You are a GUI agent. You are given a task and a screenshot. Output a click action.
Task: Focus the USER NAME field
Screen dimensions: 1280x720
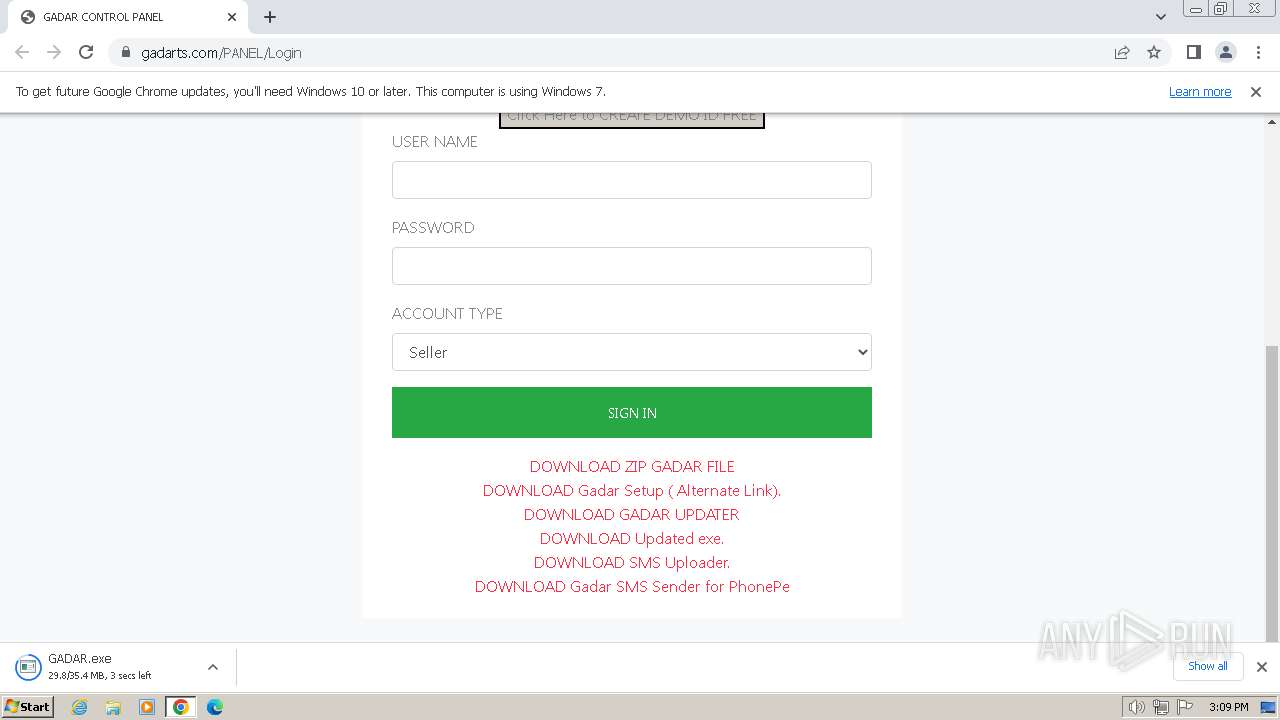point(632,180)
